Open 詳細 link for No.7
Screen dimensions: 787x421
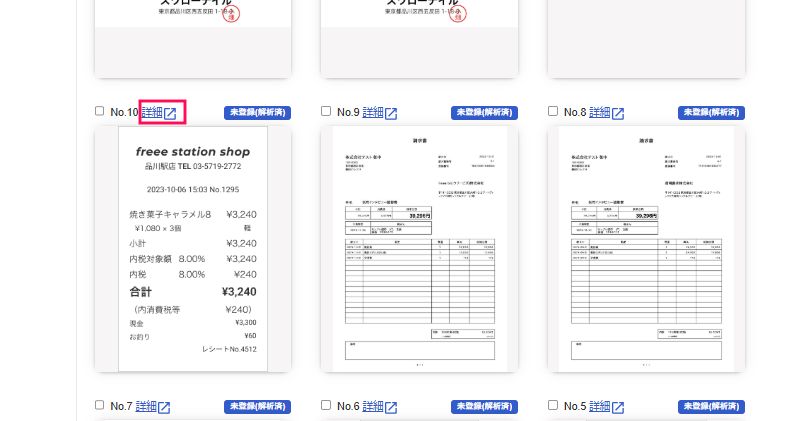coord(146,406)
